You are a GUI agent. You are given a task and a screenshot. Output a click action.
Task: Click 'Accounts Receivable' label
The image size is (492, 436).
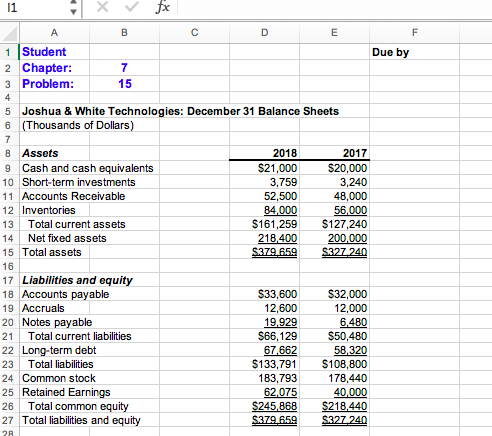click(x=73, y=196)
